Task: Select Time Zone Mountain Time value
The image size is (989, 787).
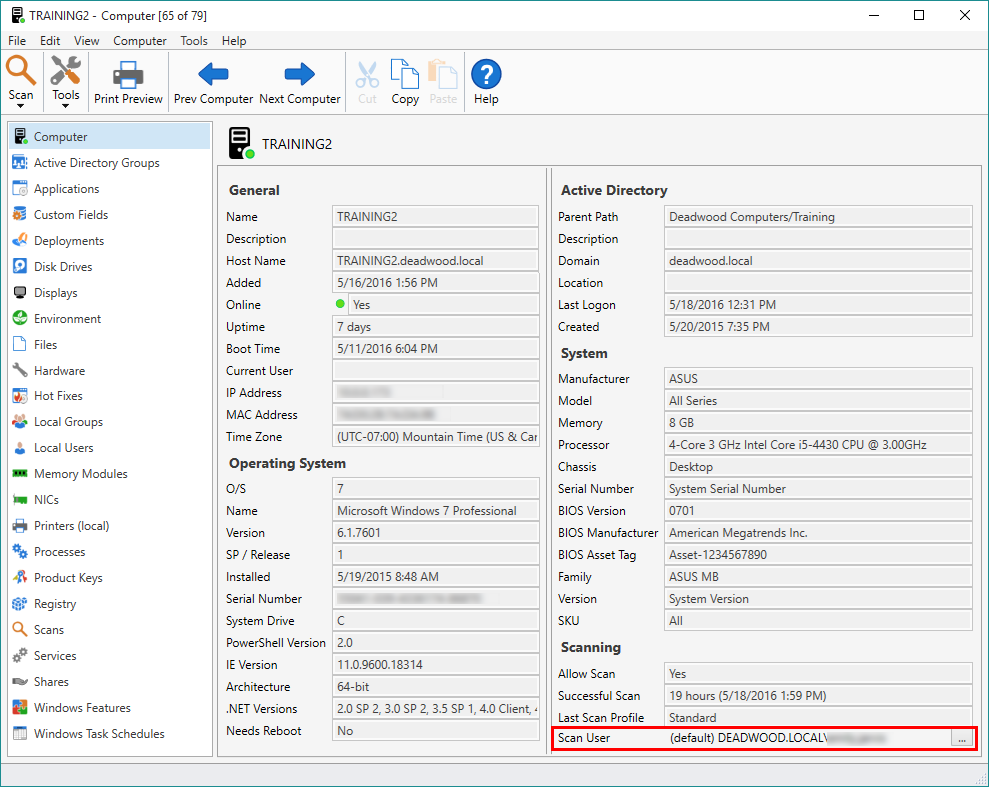Action: (435, 436)
